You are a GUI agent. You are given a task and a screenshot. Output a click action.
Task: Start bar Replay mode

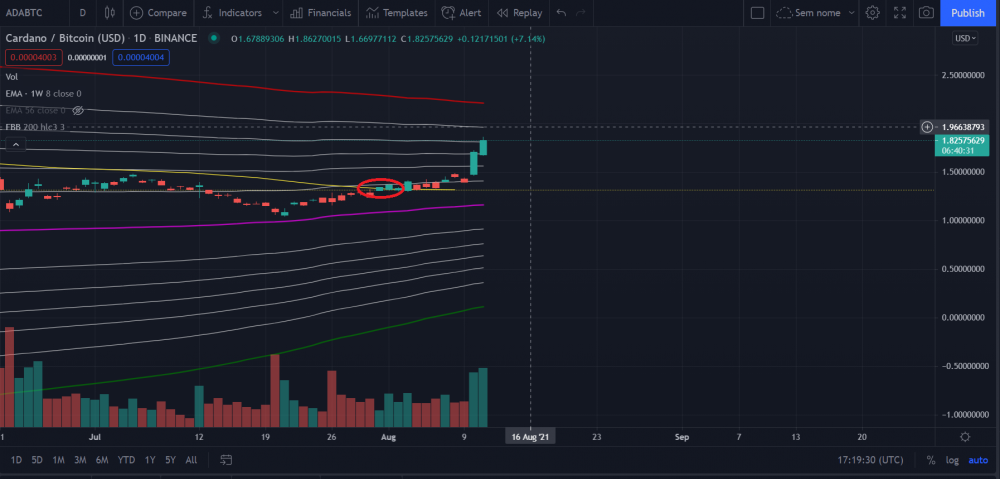coord(519,13)
